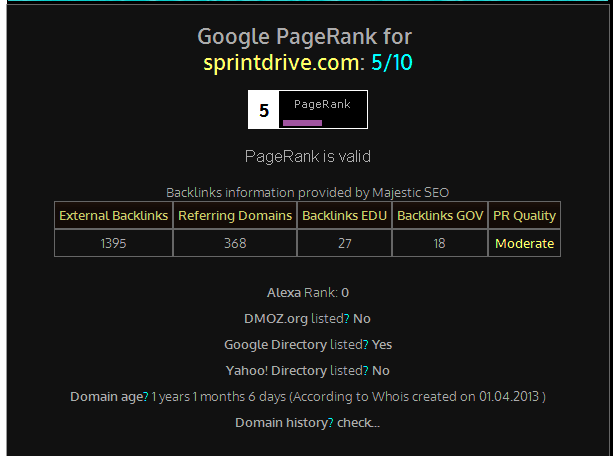613x456 pixels.
Task: Click the question mark after Yahoo! Directory listed
Action: point(366,371)
